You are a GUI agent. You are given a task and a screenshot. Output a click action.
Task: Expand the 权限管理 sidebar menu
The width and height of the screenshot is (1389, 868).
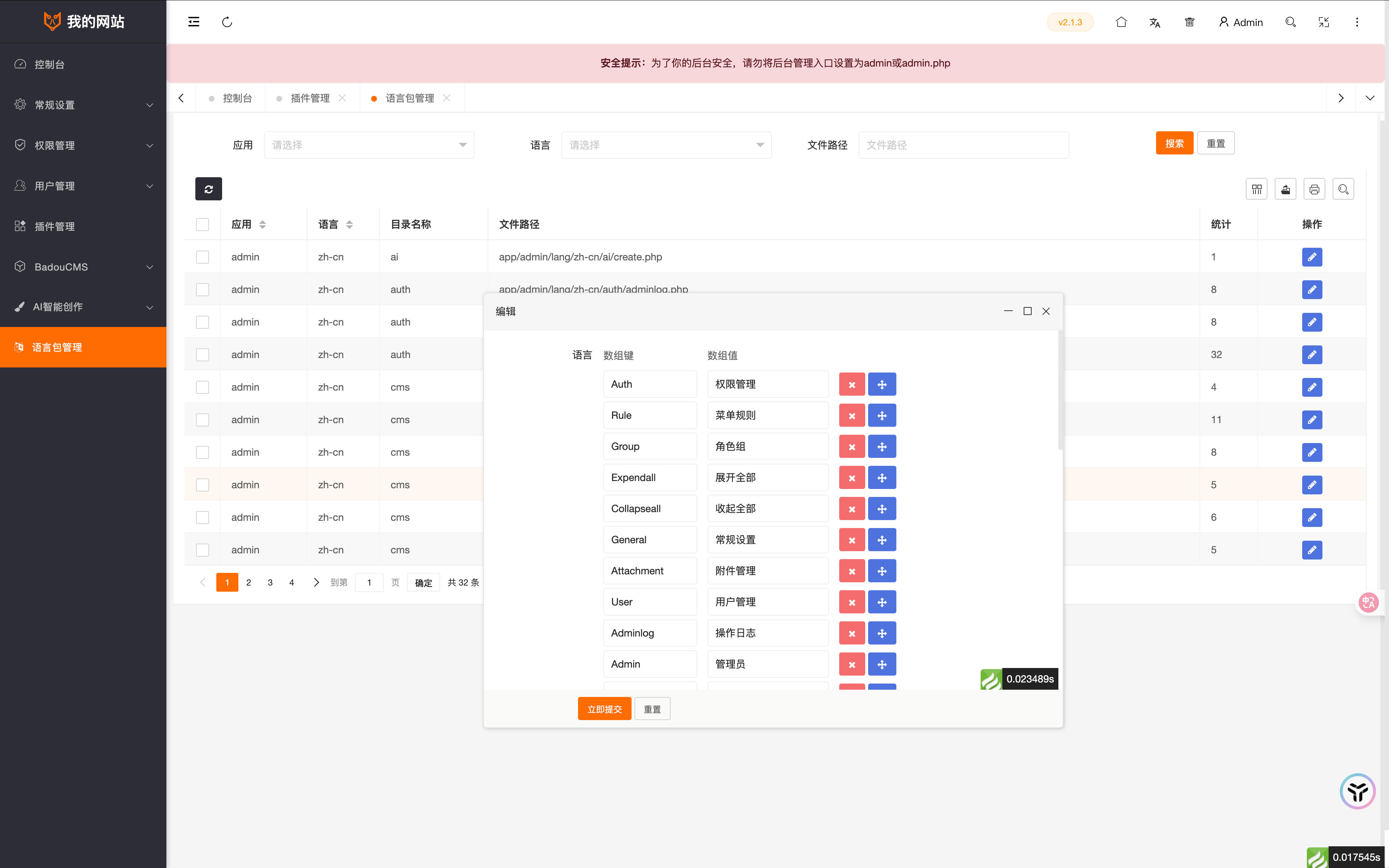pos(83,145)
